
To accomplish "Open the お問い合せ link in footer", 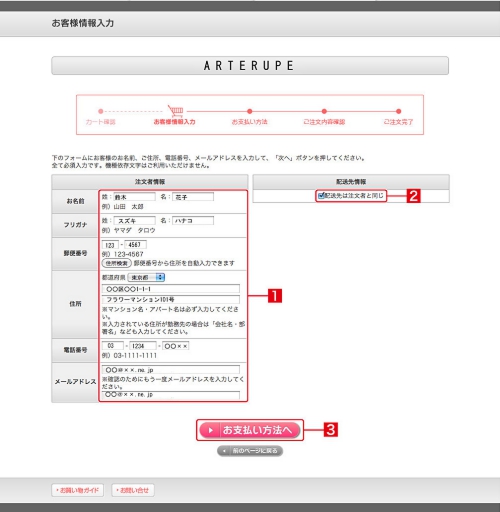I will coord(133,490).
